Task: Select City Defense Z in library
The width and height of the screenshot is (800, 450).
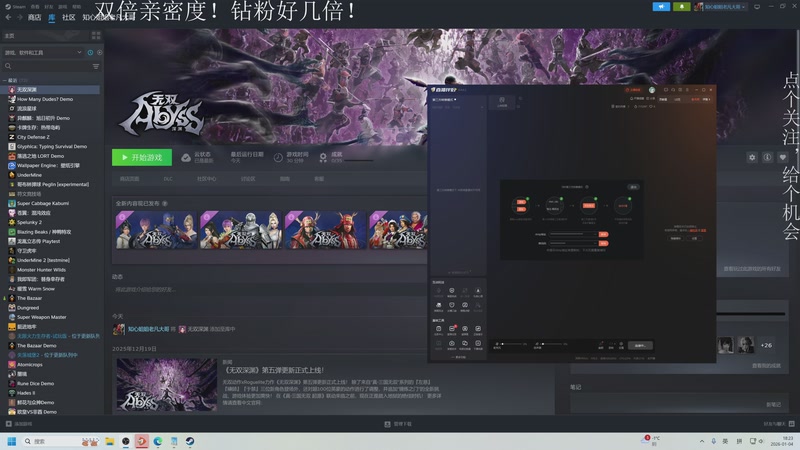Action: coord(33,137)
